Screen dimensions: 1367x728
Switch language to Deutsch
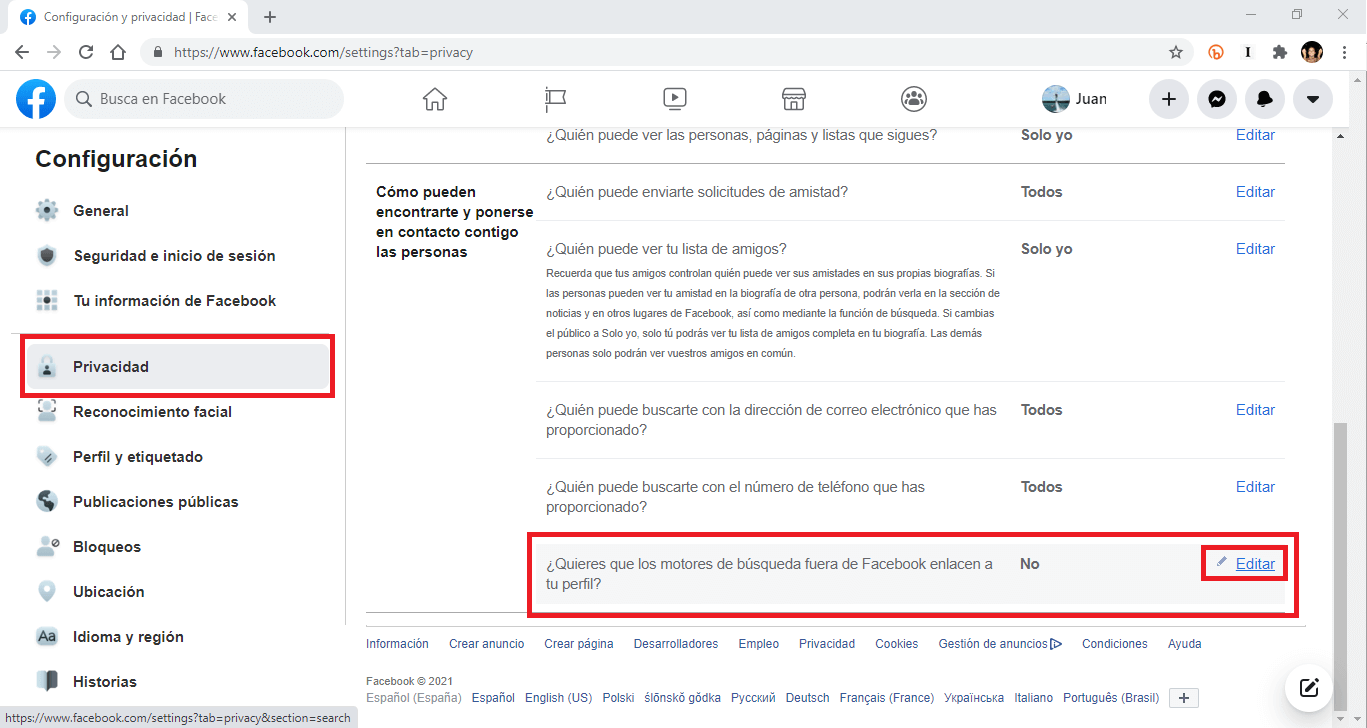[x=808, y=698]
